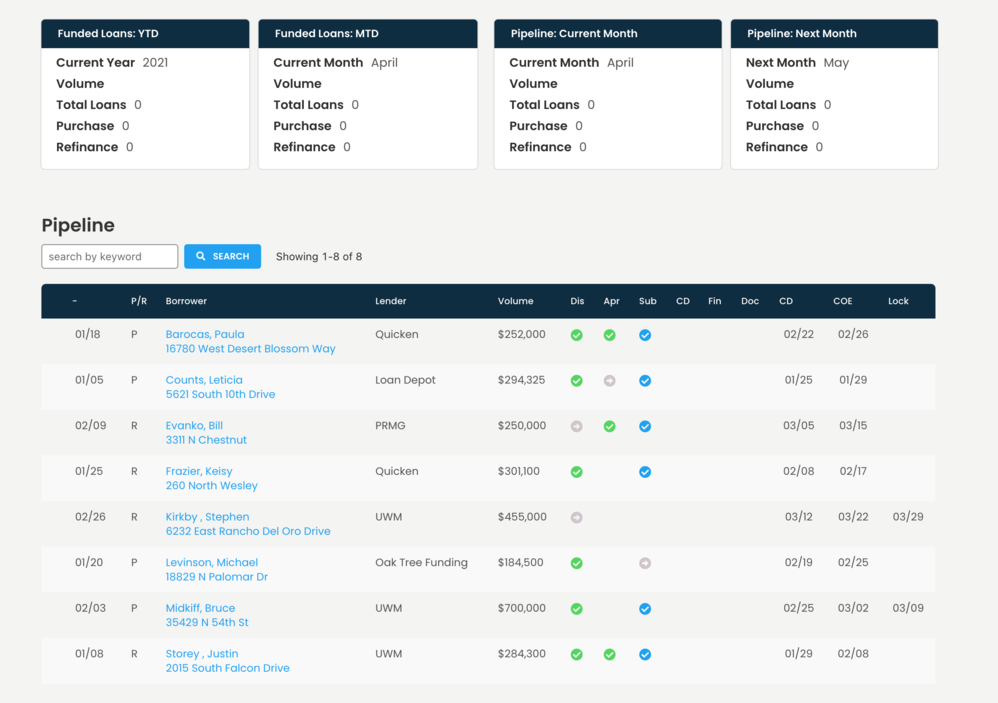Open borrower Barocas, Paula link
This screenshot has width=998, height=703.
coord(205,334)
